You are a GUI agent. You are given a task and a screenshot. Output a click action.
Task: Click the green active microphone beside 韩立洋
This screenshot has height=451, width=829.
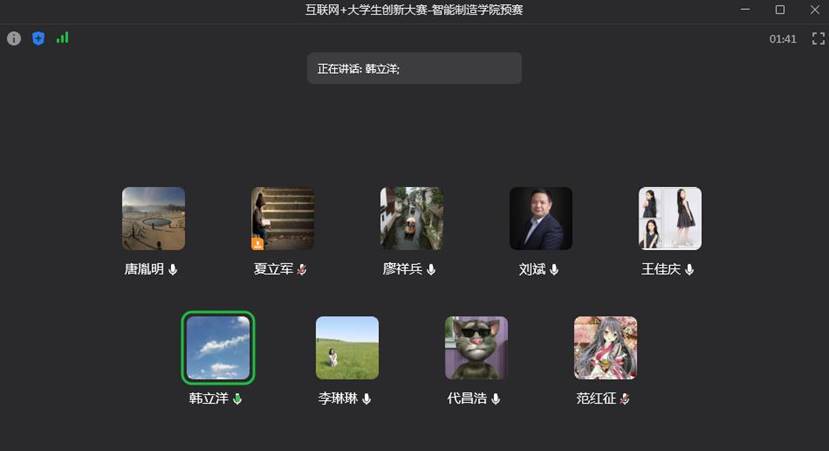(237, 399)
